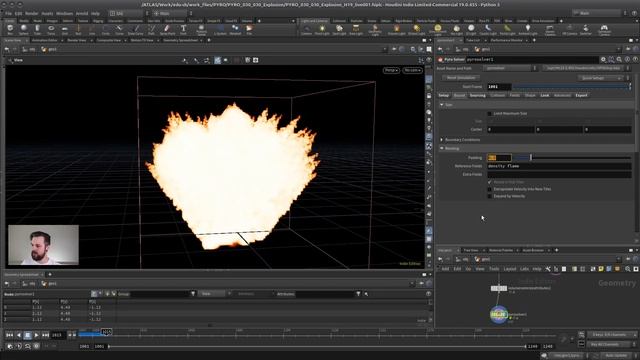Add a Caustic Light from the shelf
Image resolution: width=640 pixels, height=360 pixels.
488,29
